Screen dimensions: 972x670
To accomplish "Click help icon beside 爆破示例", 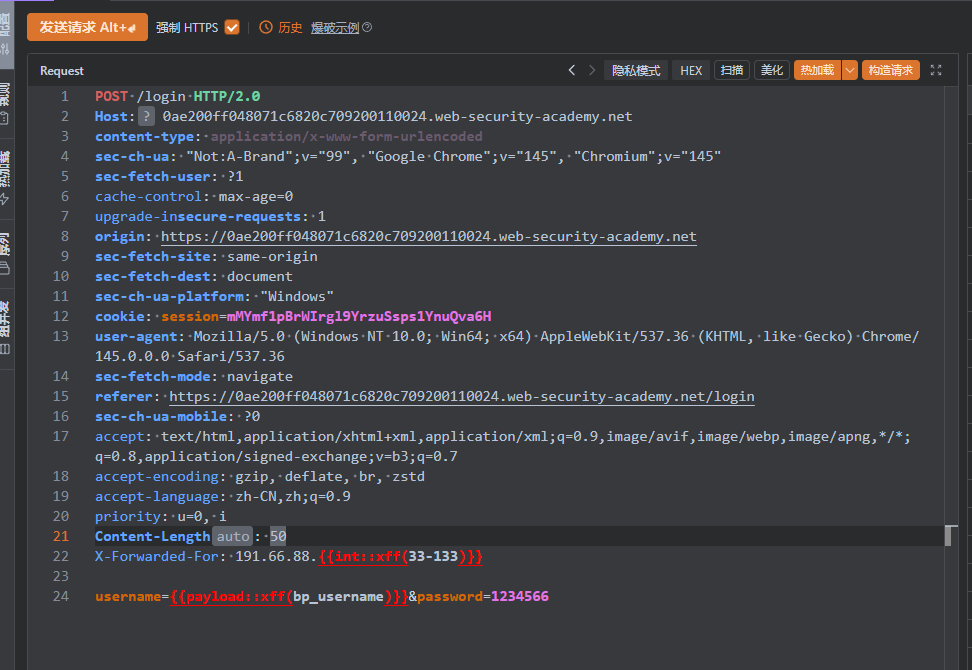I will pyautogui.click(x=367, y=28).
